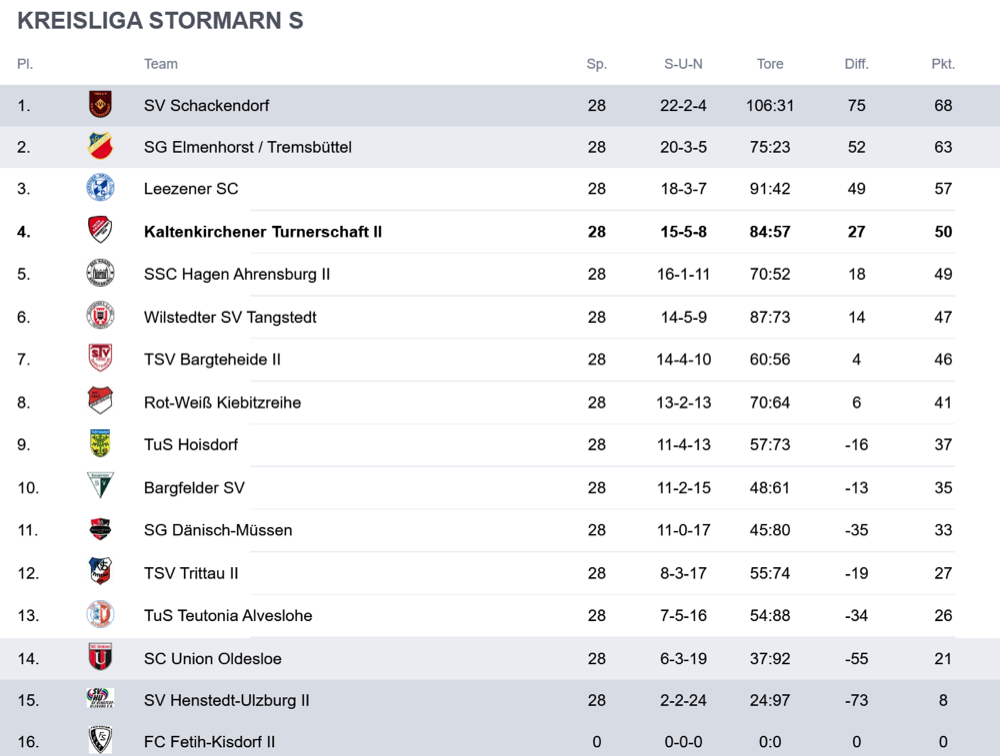Open the TSV Trittau II team page

click(191, 573)
